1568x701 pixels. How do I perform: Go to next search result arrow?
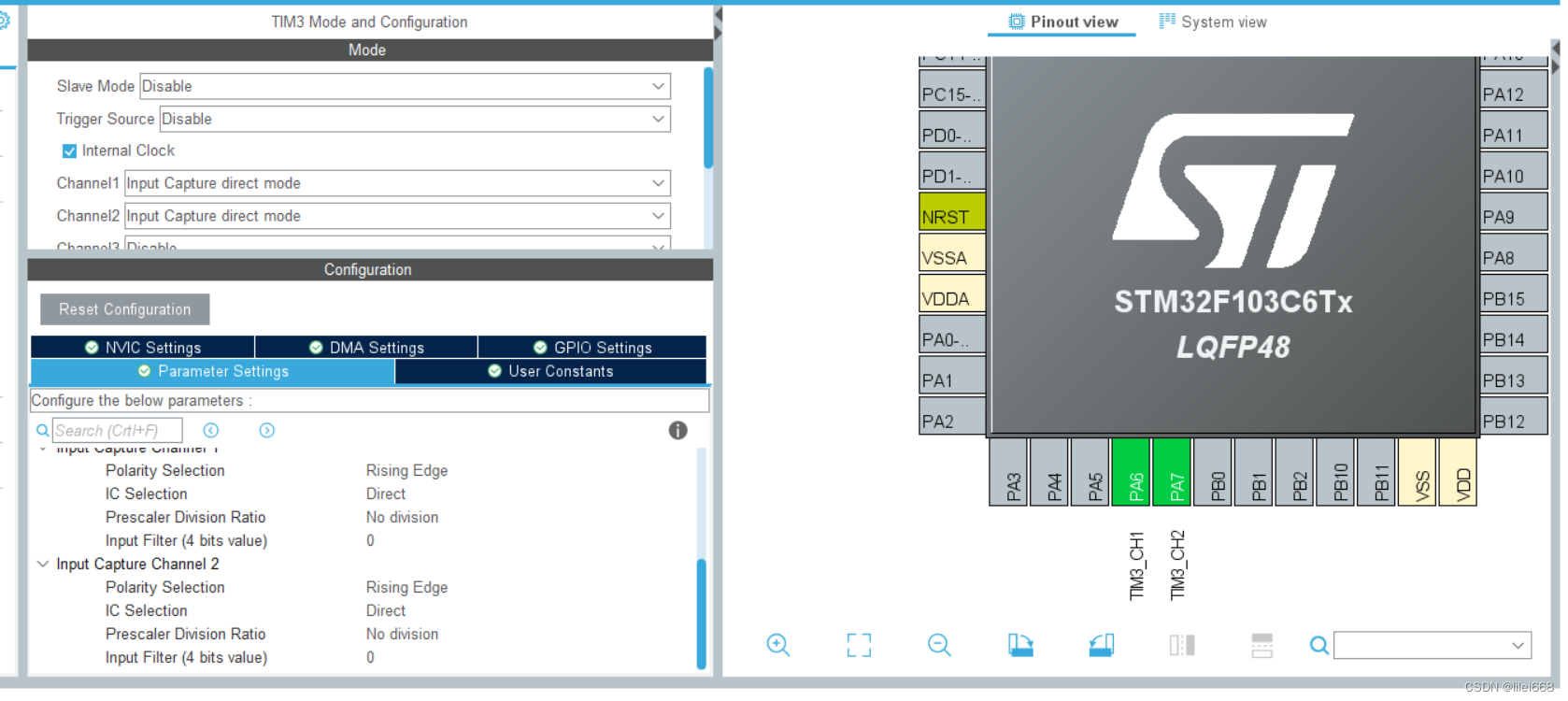(267, 430)
